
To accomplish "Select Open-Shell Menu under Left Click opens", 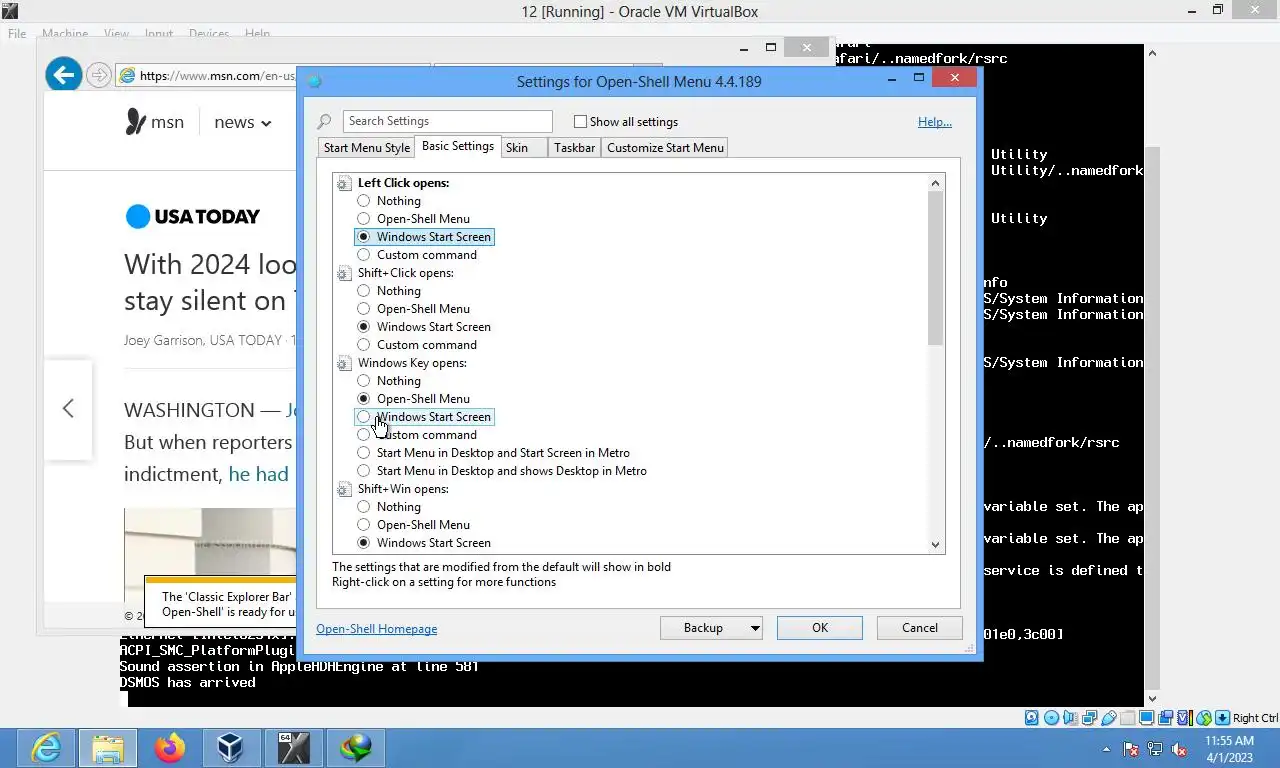I will pyautogui.click(x=364, y=219).
